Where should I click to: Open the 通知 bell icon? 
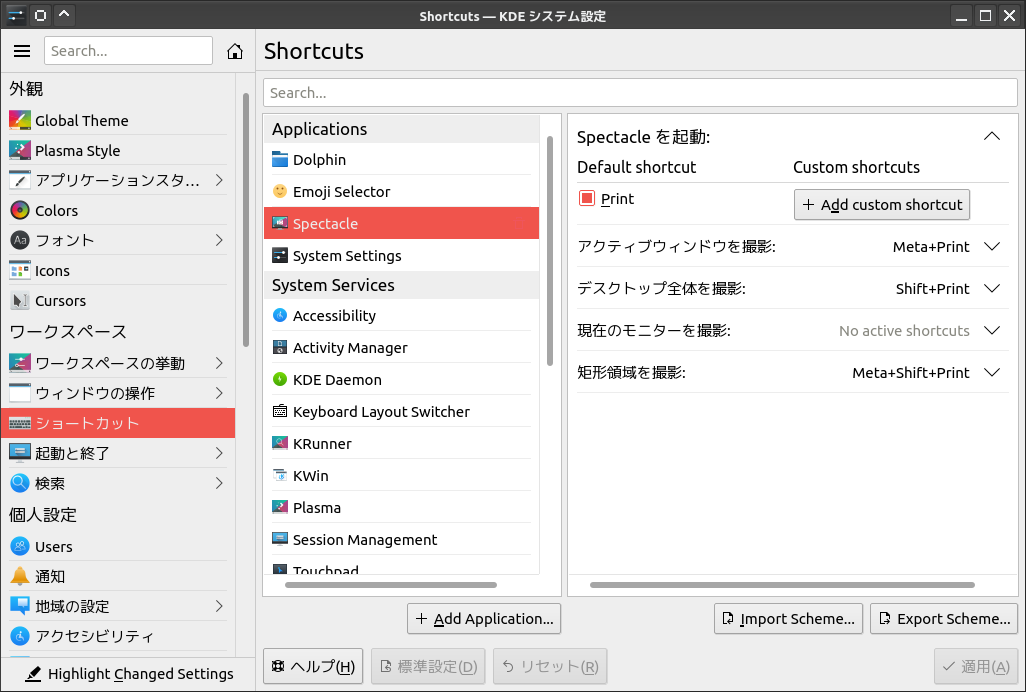click(20, 576)
